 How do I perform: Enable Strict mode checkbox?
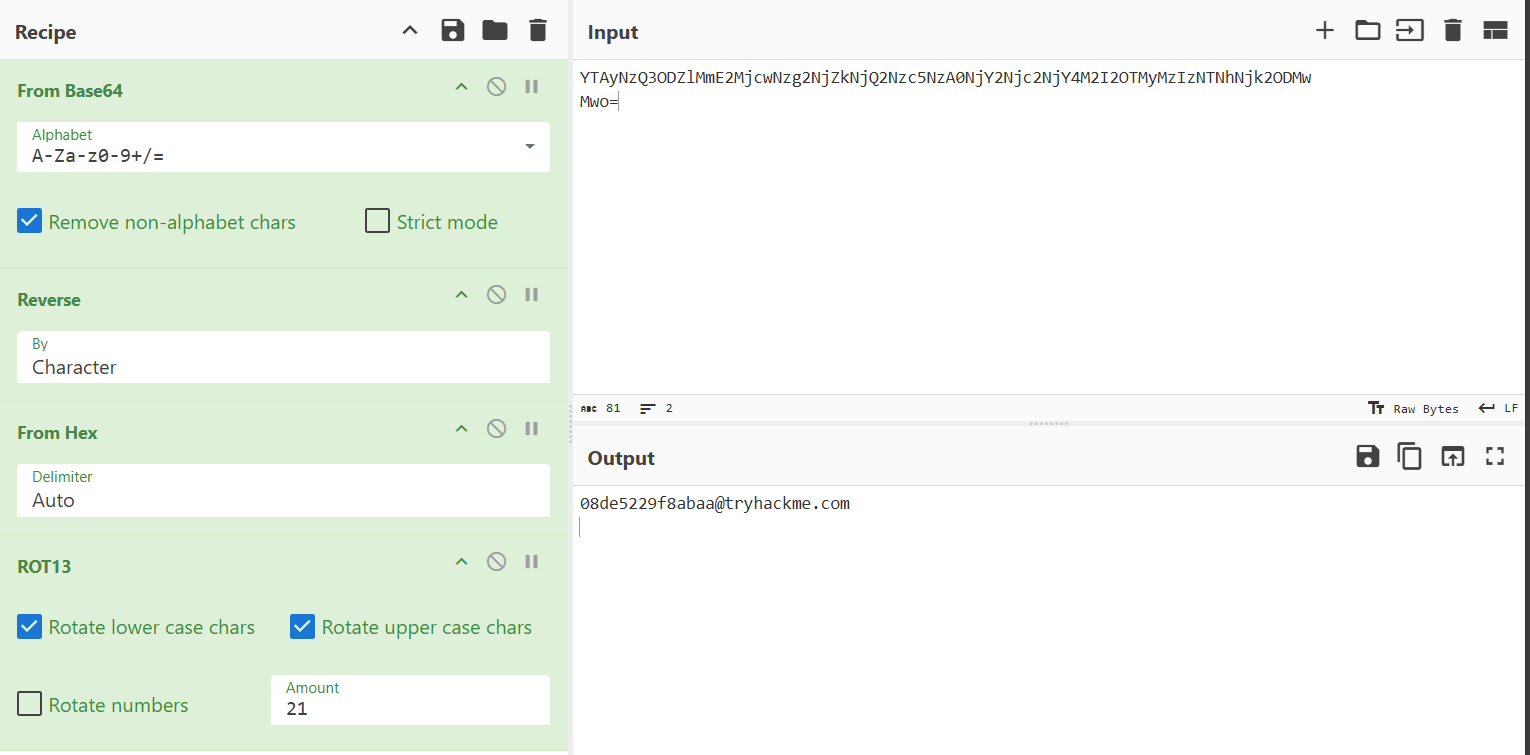(x=377, y=221)
